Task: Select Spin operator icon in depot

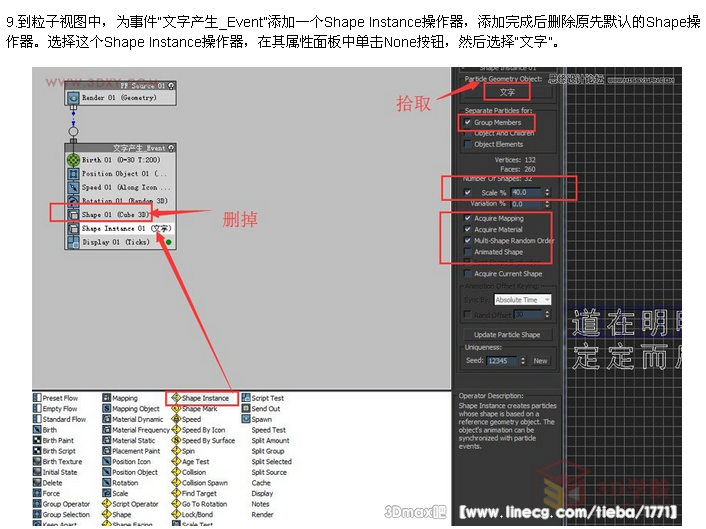Action: (x=176, y=451)
